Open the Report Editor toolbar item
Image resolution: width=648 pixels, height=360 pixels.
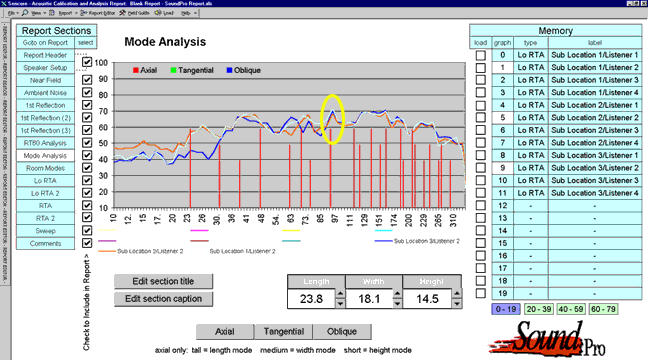98,13
